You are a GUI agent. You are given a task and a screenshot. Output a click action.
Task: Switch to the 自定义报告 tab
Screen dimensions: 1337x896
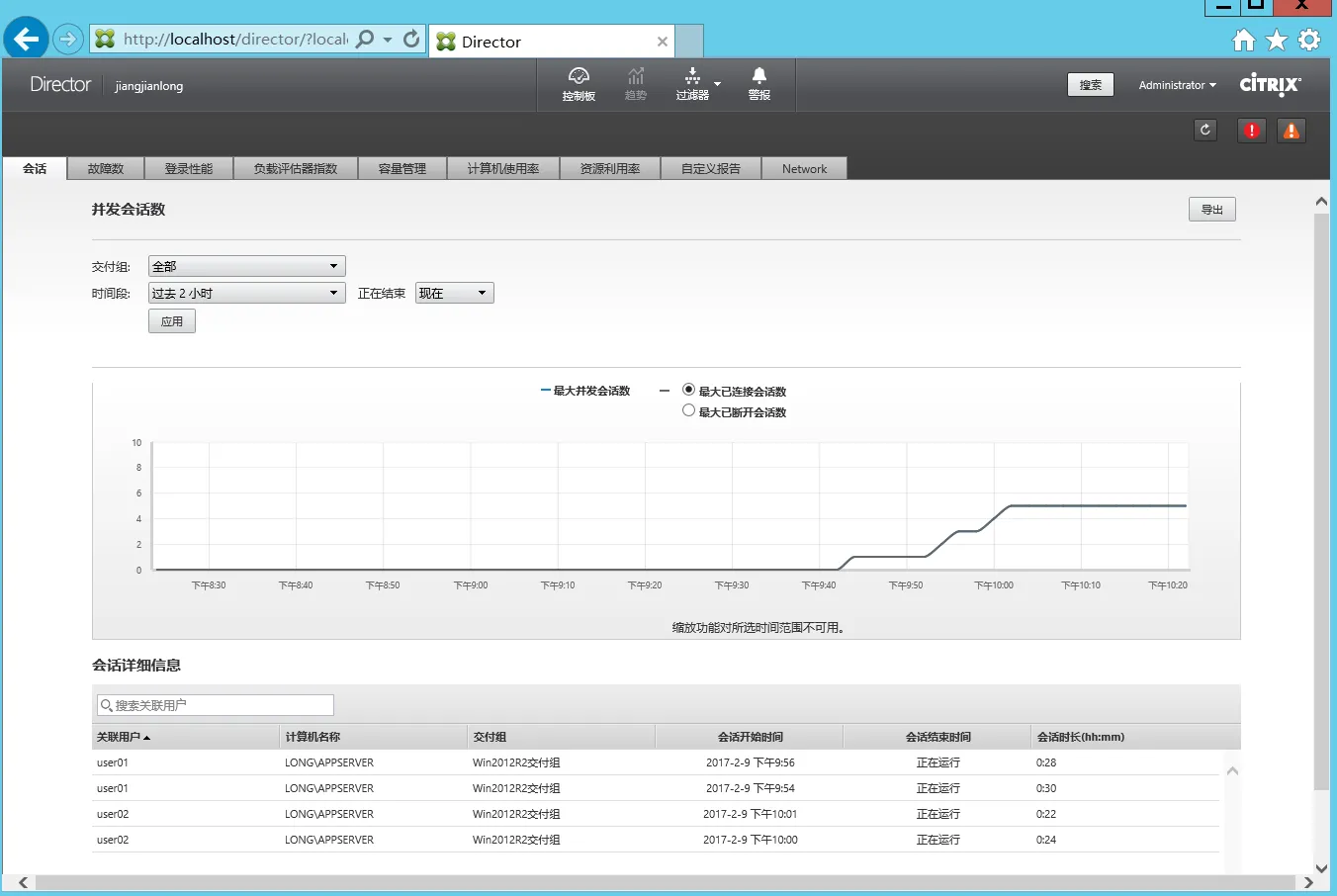711,168
